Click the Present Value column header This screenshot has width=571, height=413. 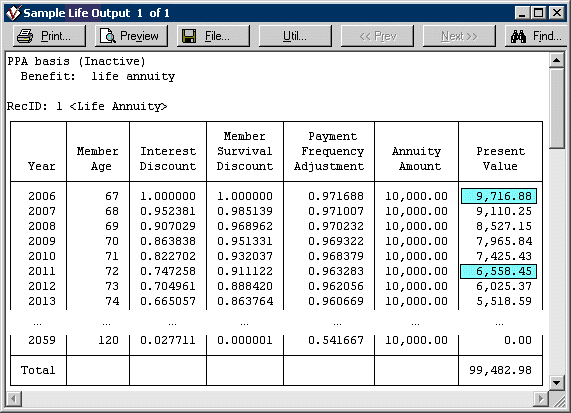500,158
